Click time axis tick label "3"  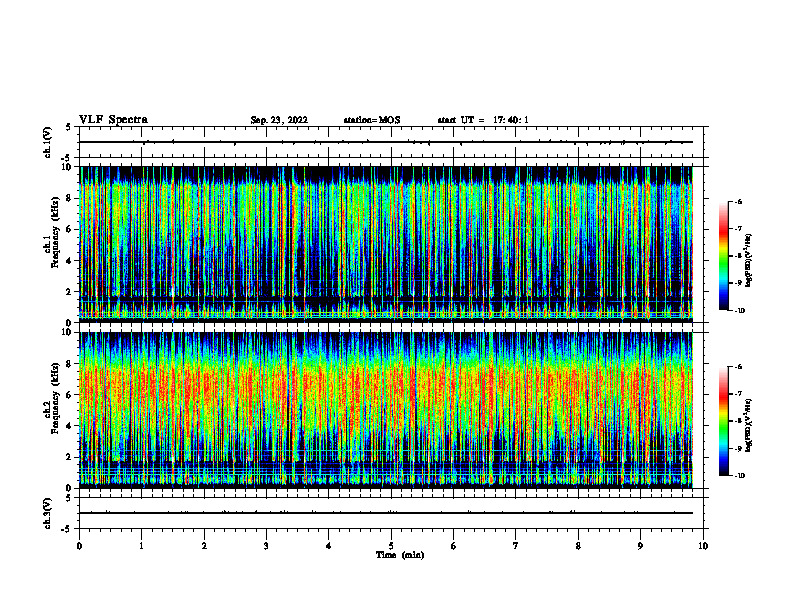[x=266, y=546]
